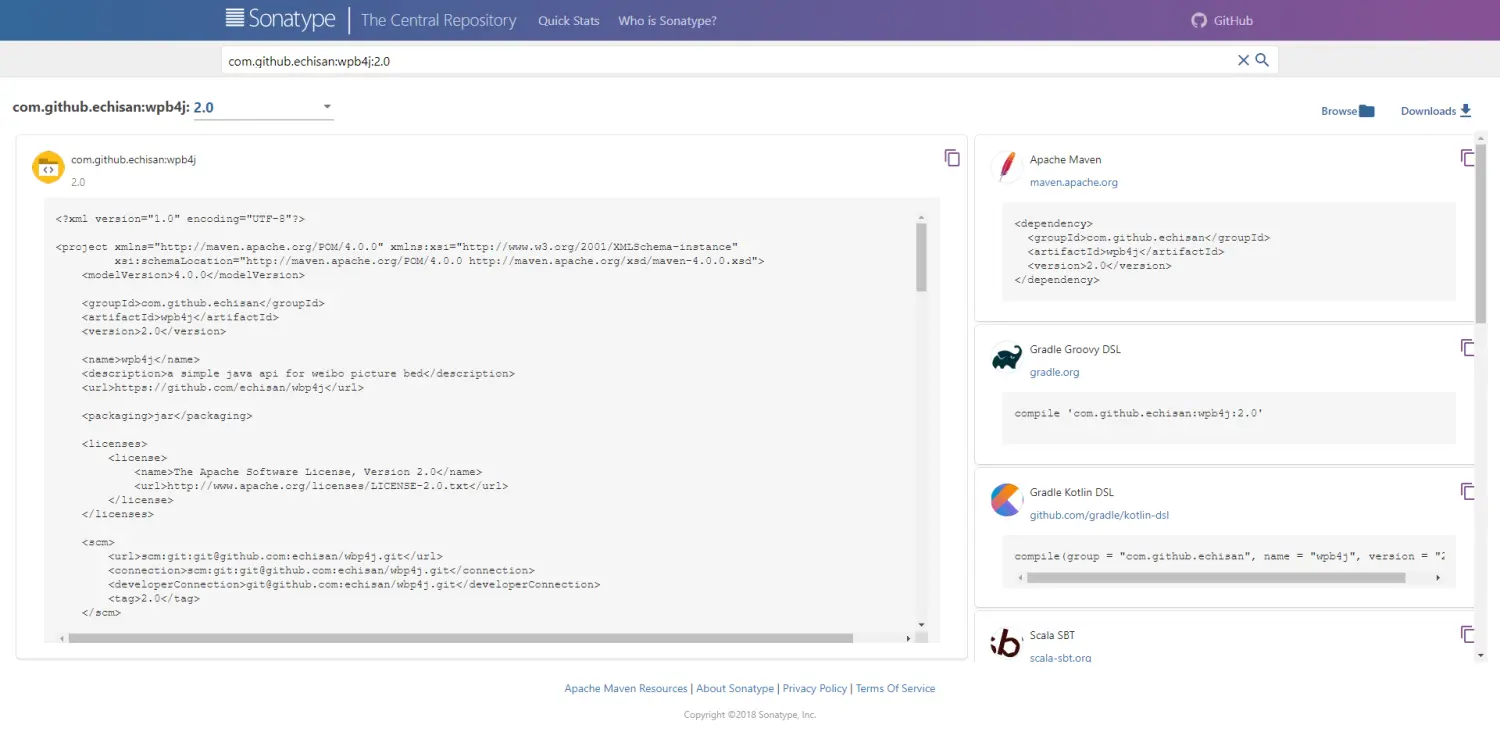Click the com.github.echisan:wpb4j card title
The width and height of the screenshot is (1500, 732).
click(133, 159)
